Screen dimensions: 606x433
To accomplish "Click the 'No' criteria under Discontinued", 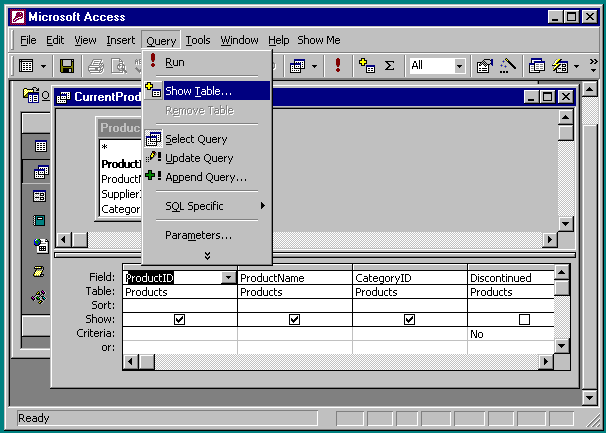I will 477,334.
